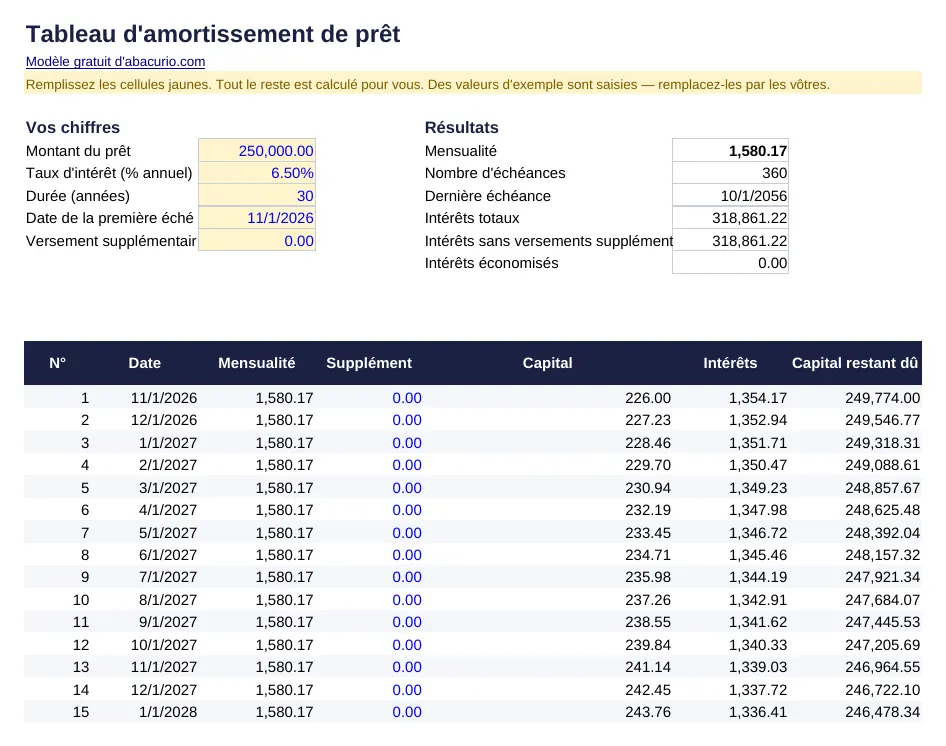Click the Dernière échéance value 10/1/2056

(x=730, y=196)
